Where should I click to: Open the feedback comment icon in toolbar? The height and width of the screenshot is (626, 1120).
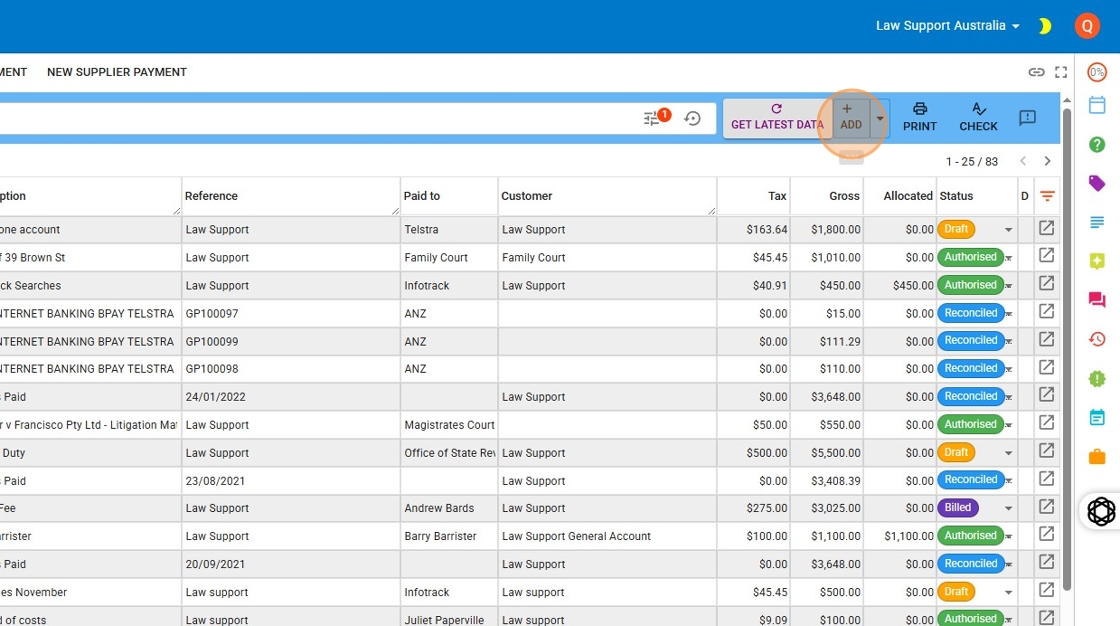tap(1027, 118)
